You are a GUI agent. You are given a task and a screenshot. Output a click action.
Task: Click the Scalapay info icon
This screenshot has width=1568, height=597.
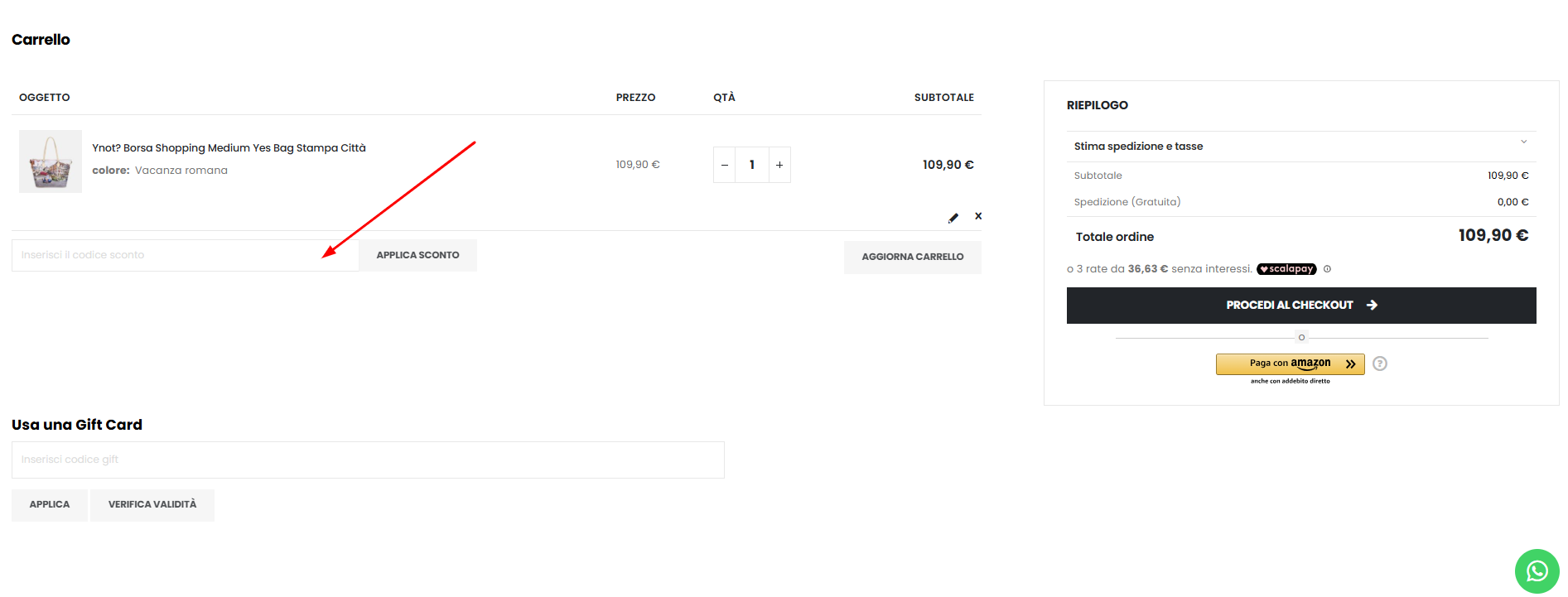tap(1327, 269)
